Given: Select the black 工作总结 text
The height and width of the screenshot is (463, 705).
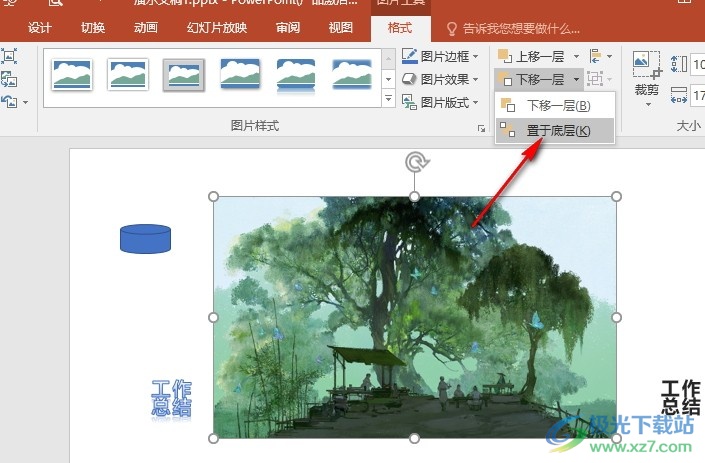Looking at the screenshot, I should pos(682,397).
